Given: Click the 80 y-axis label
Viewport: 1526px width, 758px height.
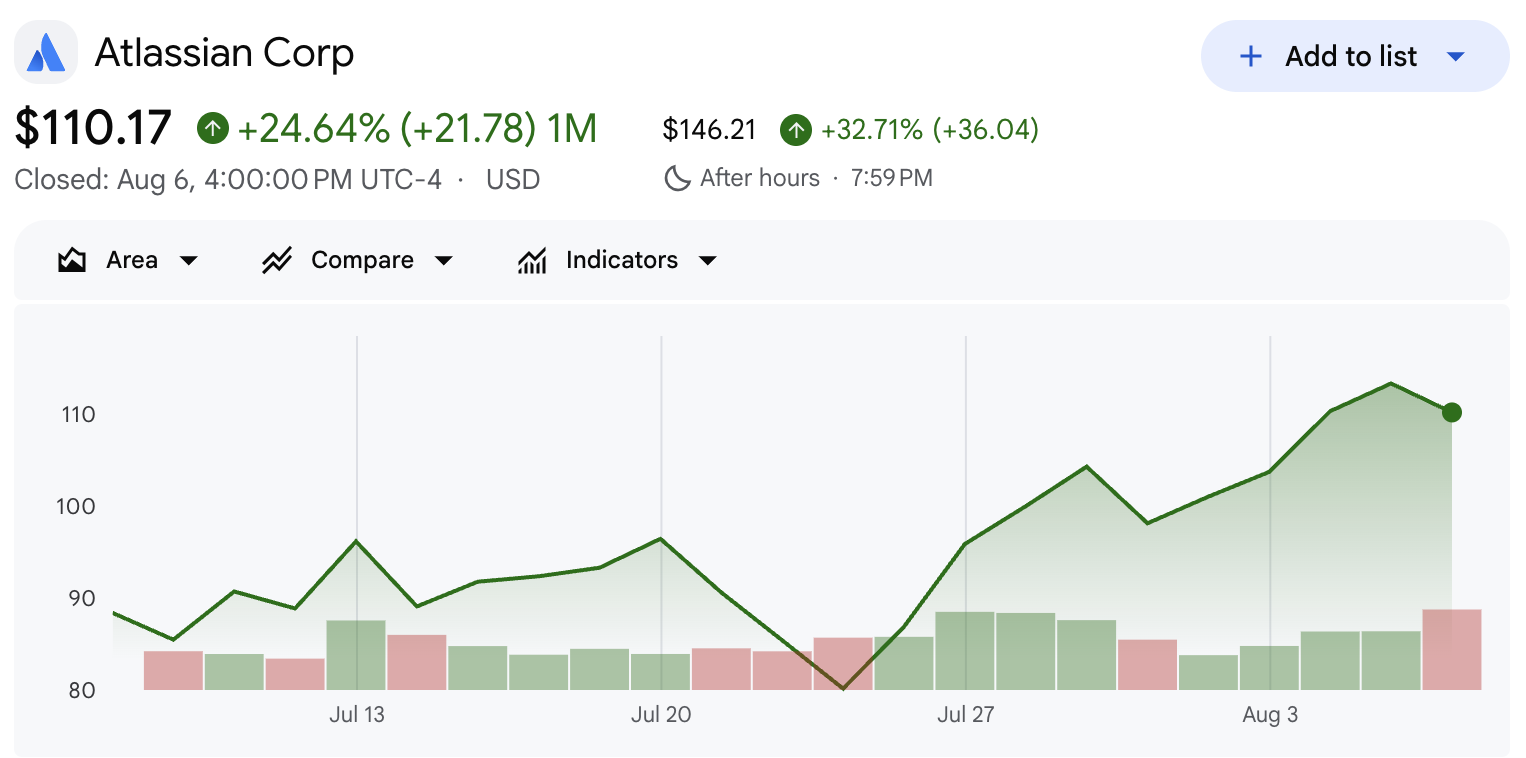Looking at the screenshot, I should tap(81, 690).
